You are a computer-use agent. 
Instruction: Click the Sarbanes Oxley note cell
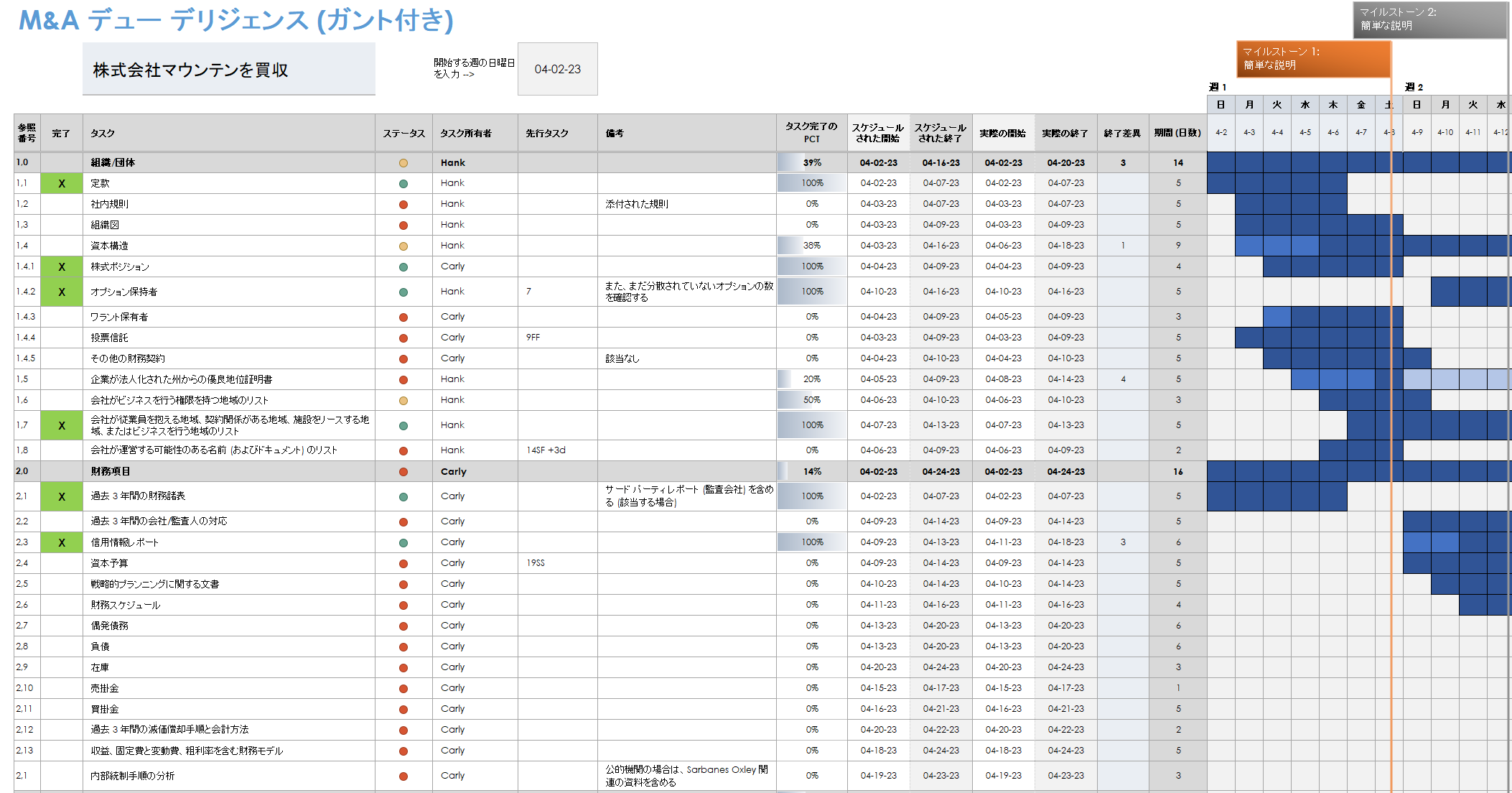tap(687, 776)
